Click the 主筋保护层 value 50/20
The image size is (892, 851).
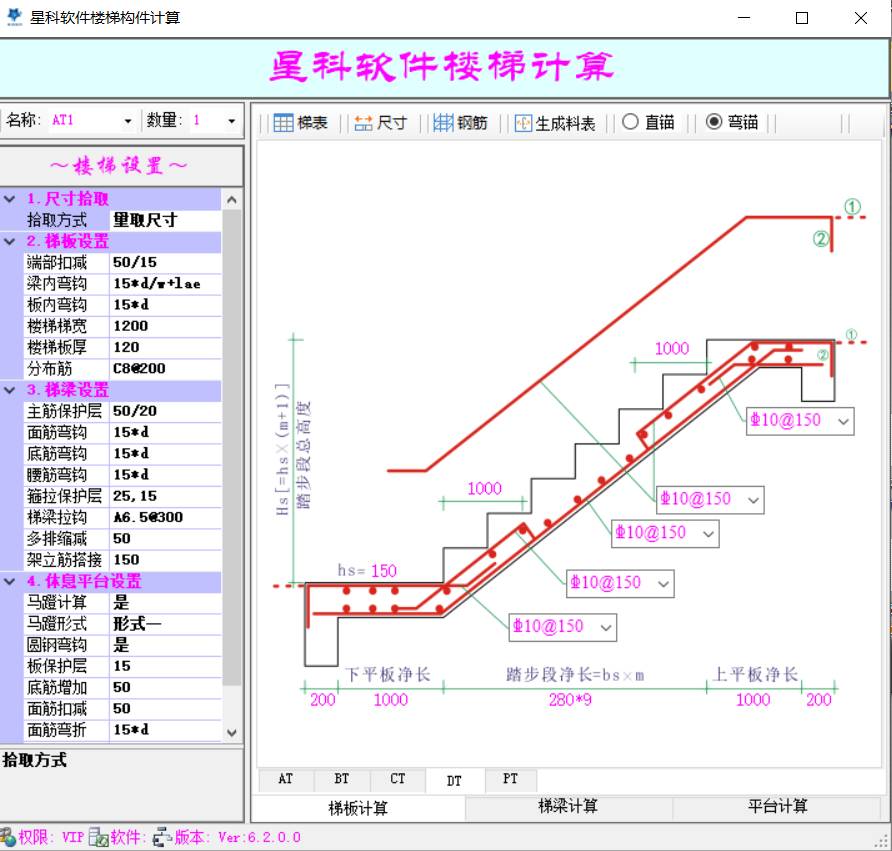165,411
